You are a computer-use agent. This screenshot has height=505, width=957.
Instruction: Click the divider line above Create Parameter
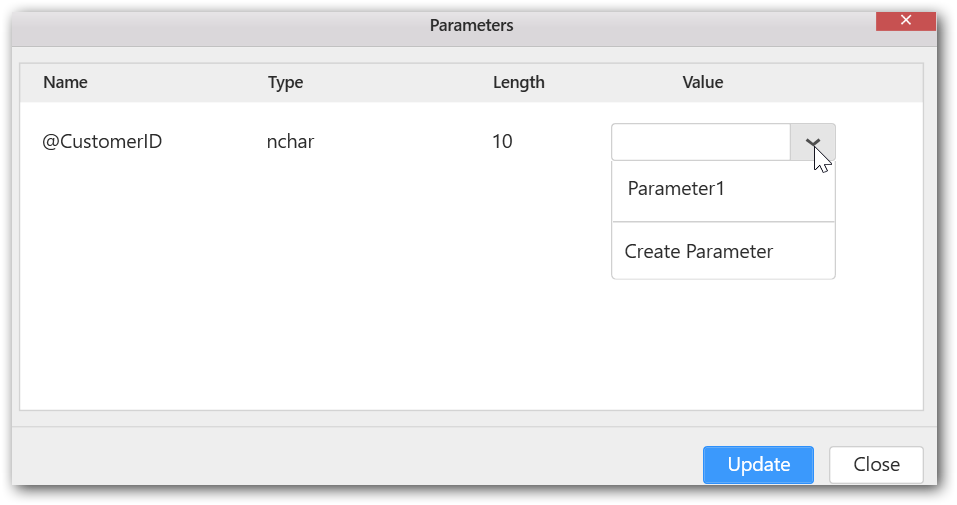point(723,222)
